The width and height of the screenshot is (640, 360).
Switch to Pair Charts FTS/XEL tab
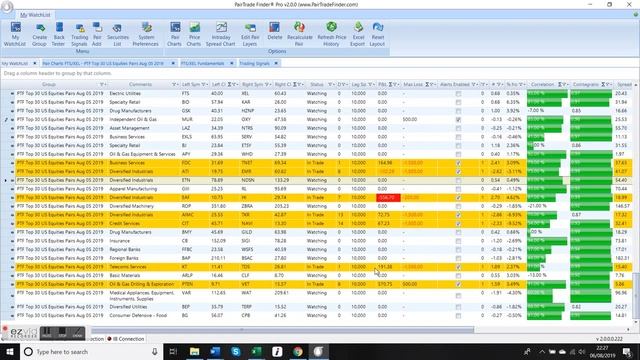pos(103,64)
